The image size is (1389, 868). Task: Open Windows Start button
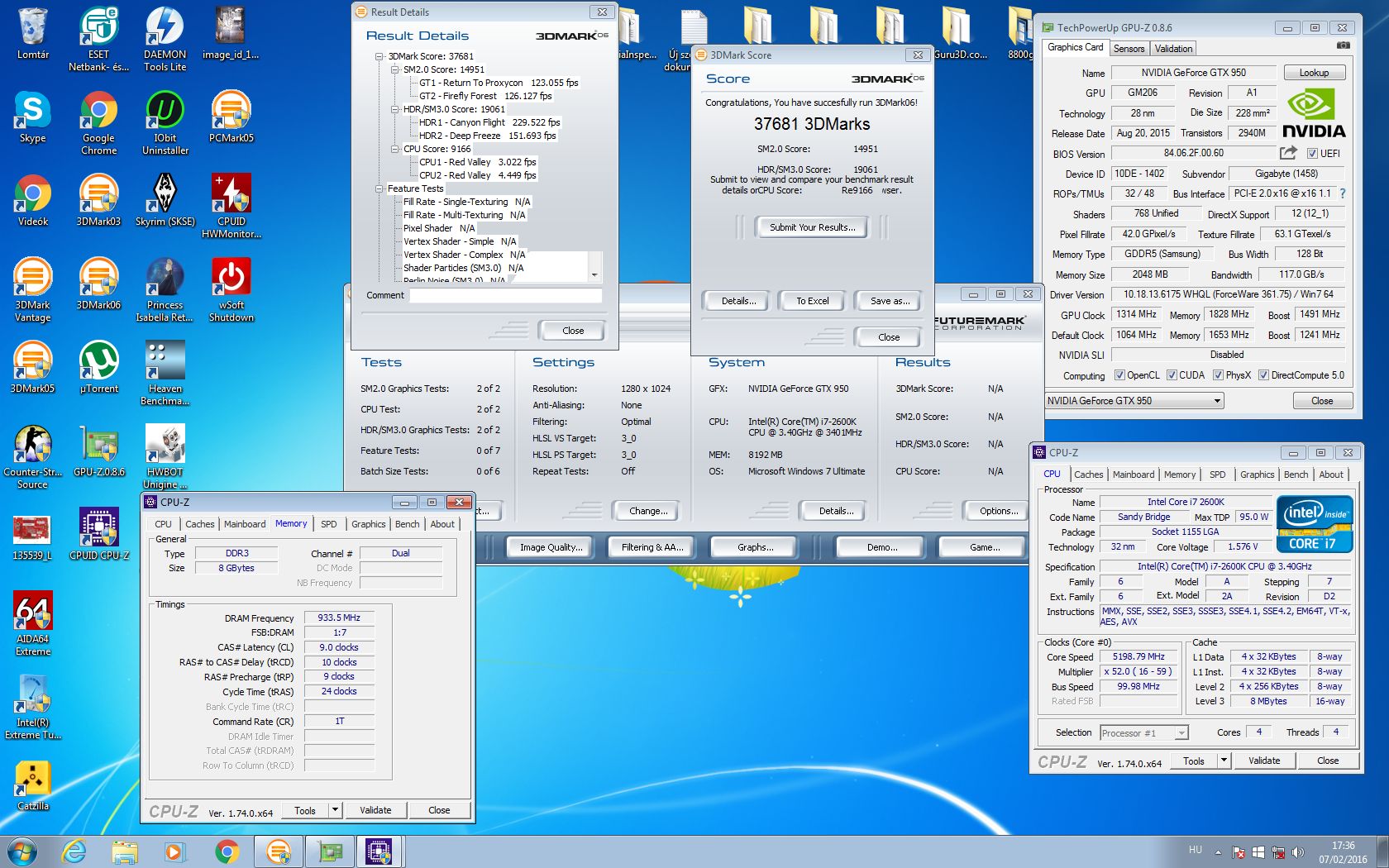coord(22,851)
